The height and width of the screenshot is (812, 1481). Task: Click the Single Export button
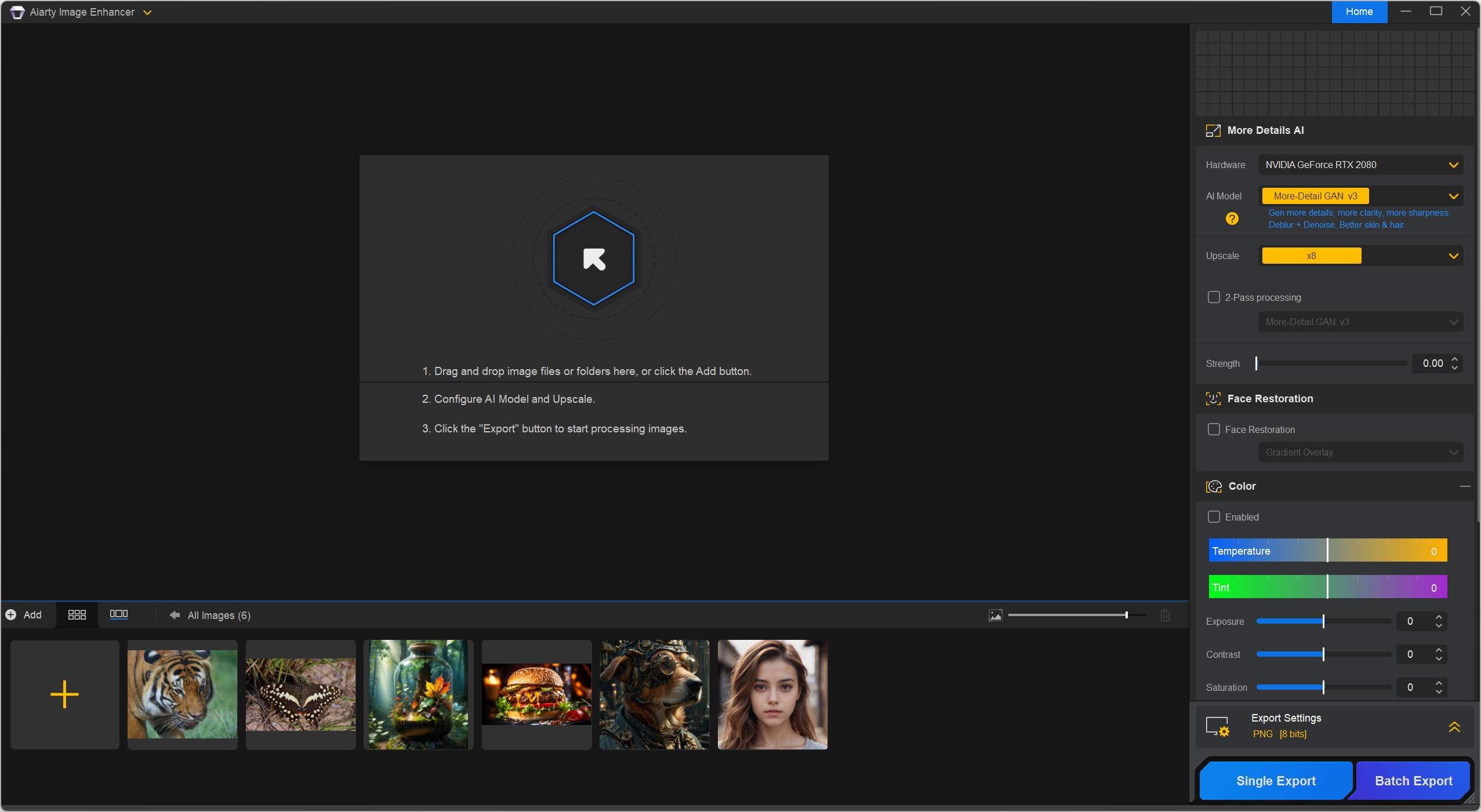click(1275, 781)
